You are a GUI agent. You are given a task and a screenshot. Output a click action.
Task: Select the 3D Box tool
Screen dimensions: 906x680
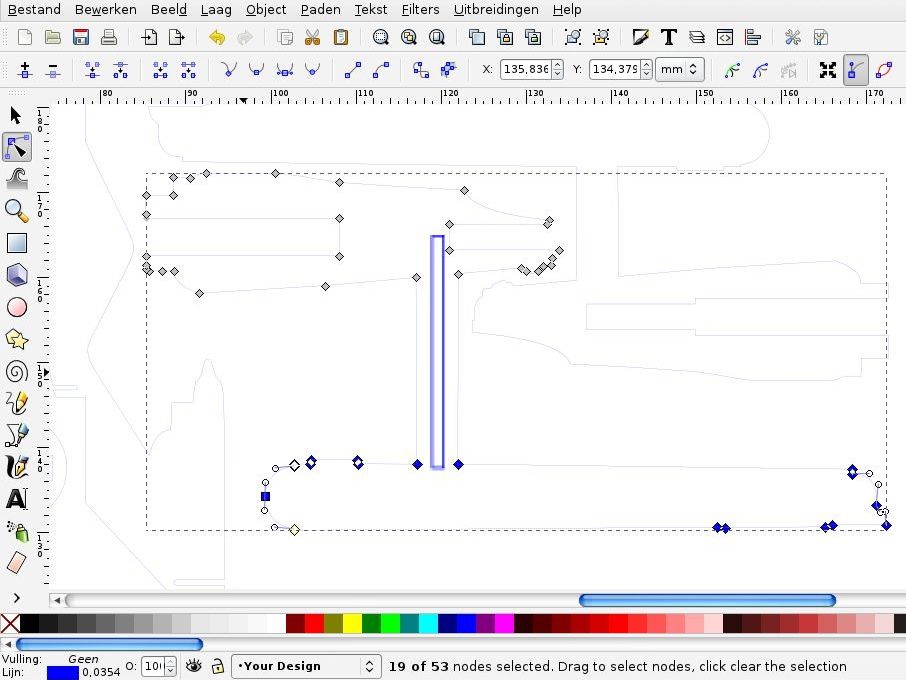click(17, 275)
